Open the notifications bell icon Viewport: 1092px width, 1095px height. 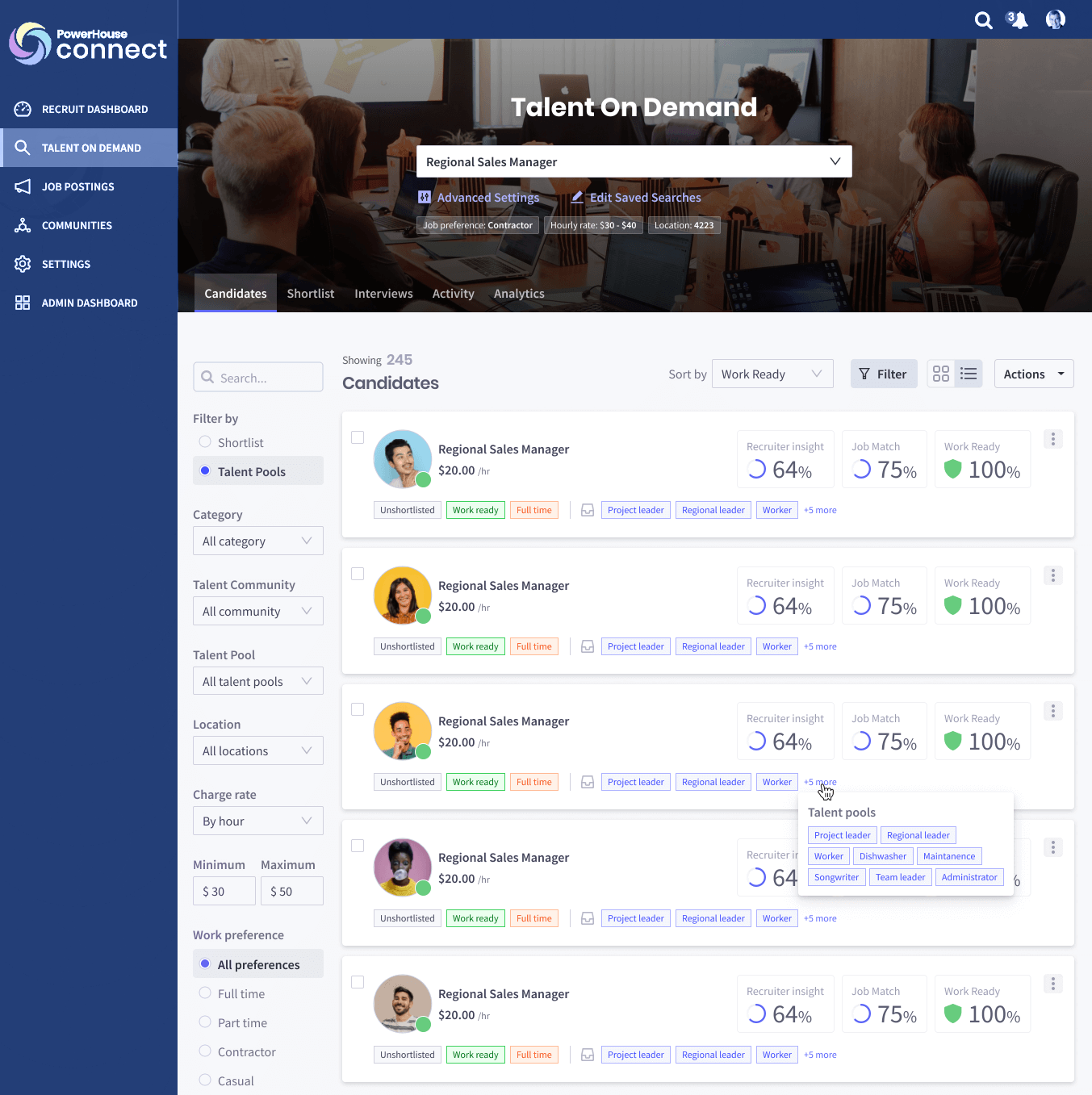click(1019, 20)
